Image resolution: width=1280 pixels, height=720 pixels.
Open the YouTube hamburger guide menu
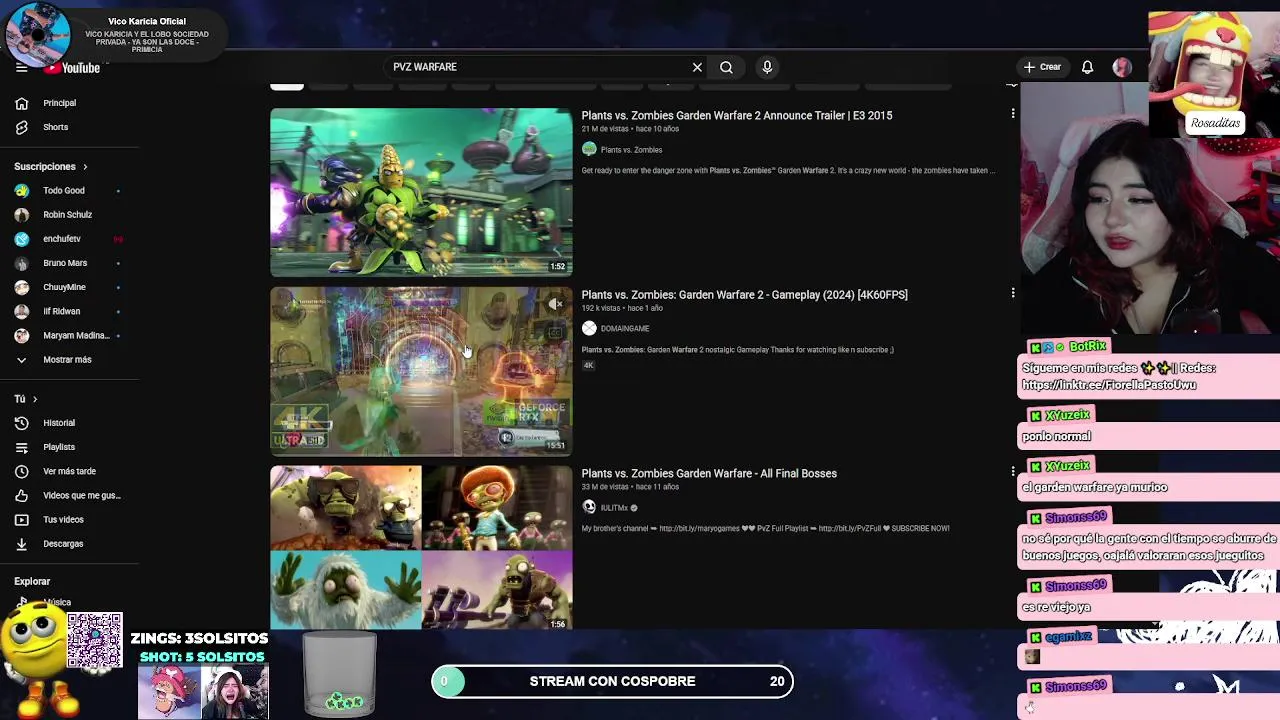pyautogui.click(x=21, y=68)
